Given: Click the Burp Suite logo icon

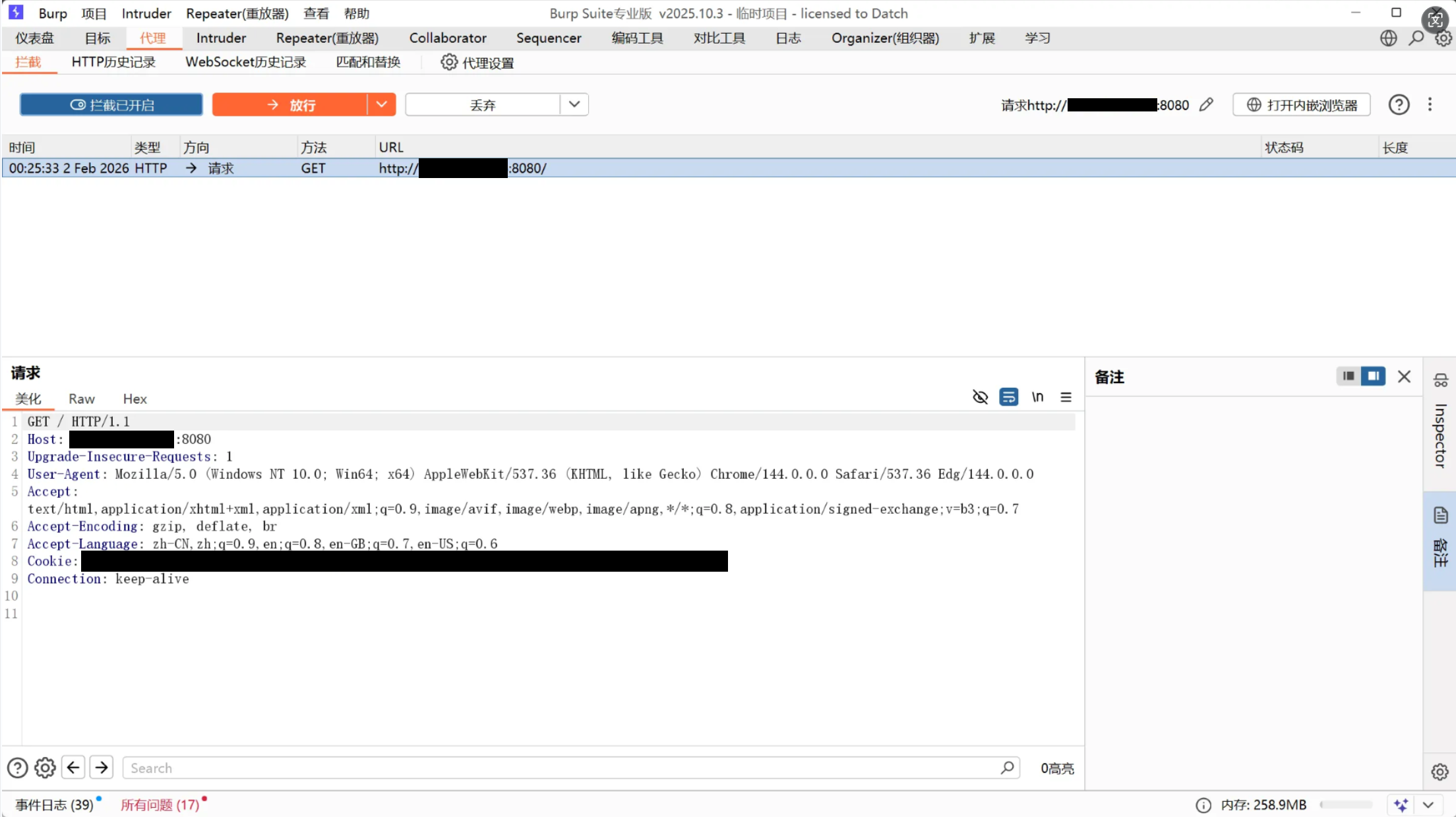Looking at the screenshot, I should [16, 13].
